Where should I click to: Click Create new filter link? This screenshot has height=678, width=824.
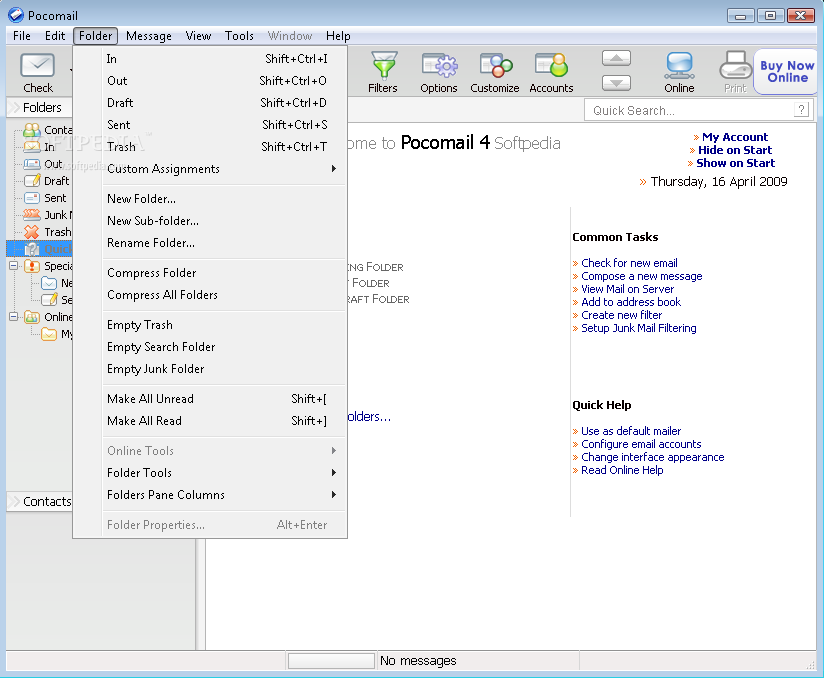pos(621,315)
